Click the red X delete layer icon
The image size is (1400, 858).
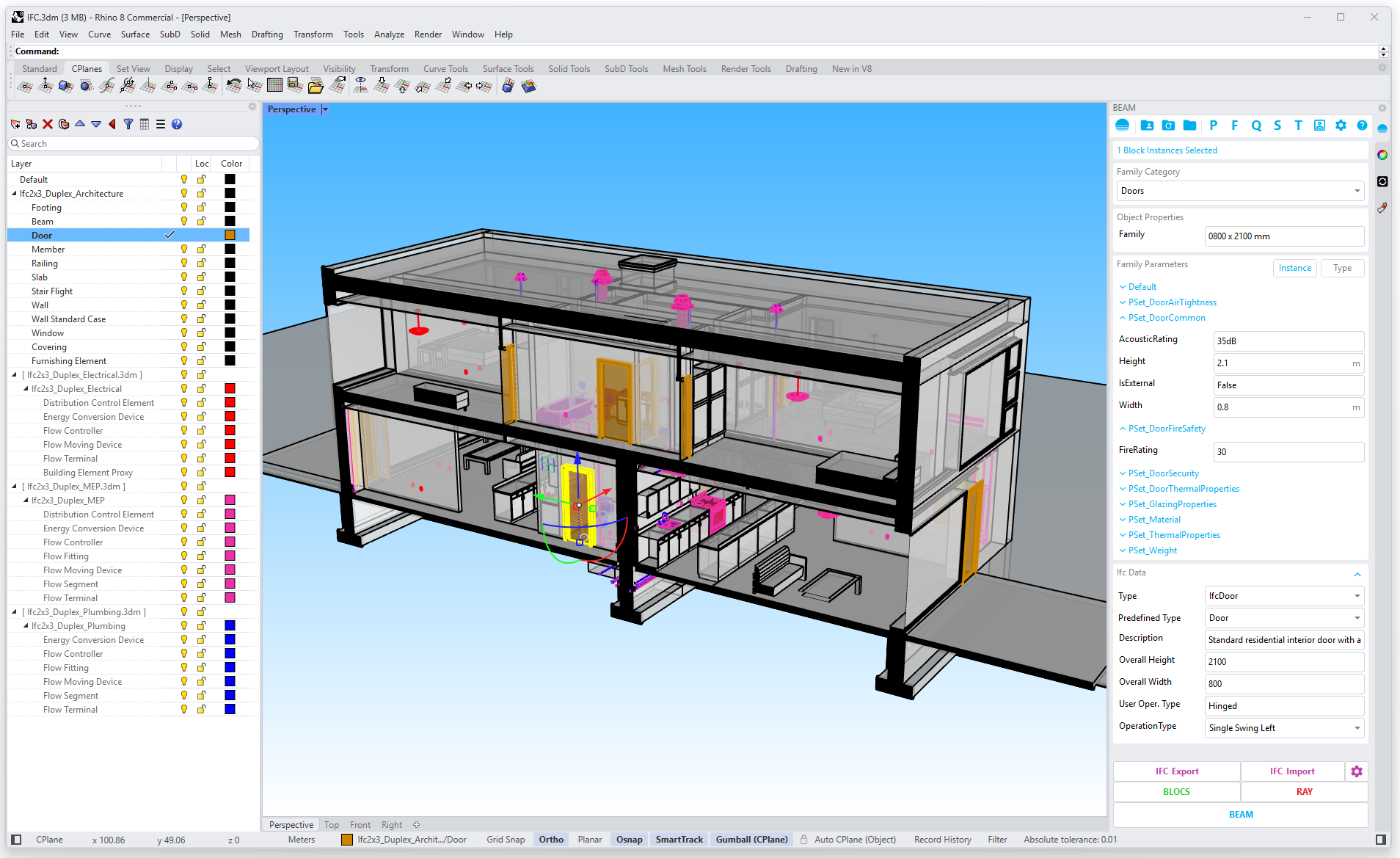[48, 124]
